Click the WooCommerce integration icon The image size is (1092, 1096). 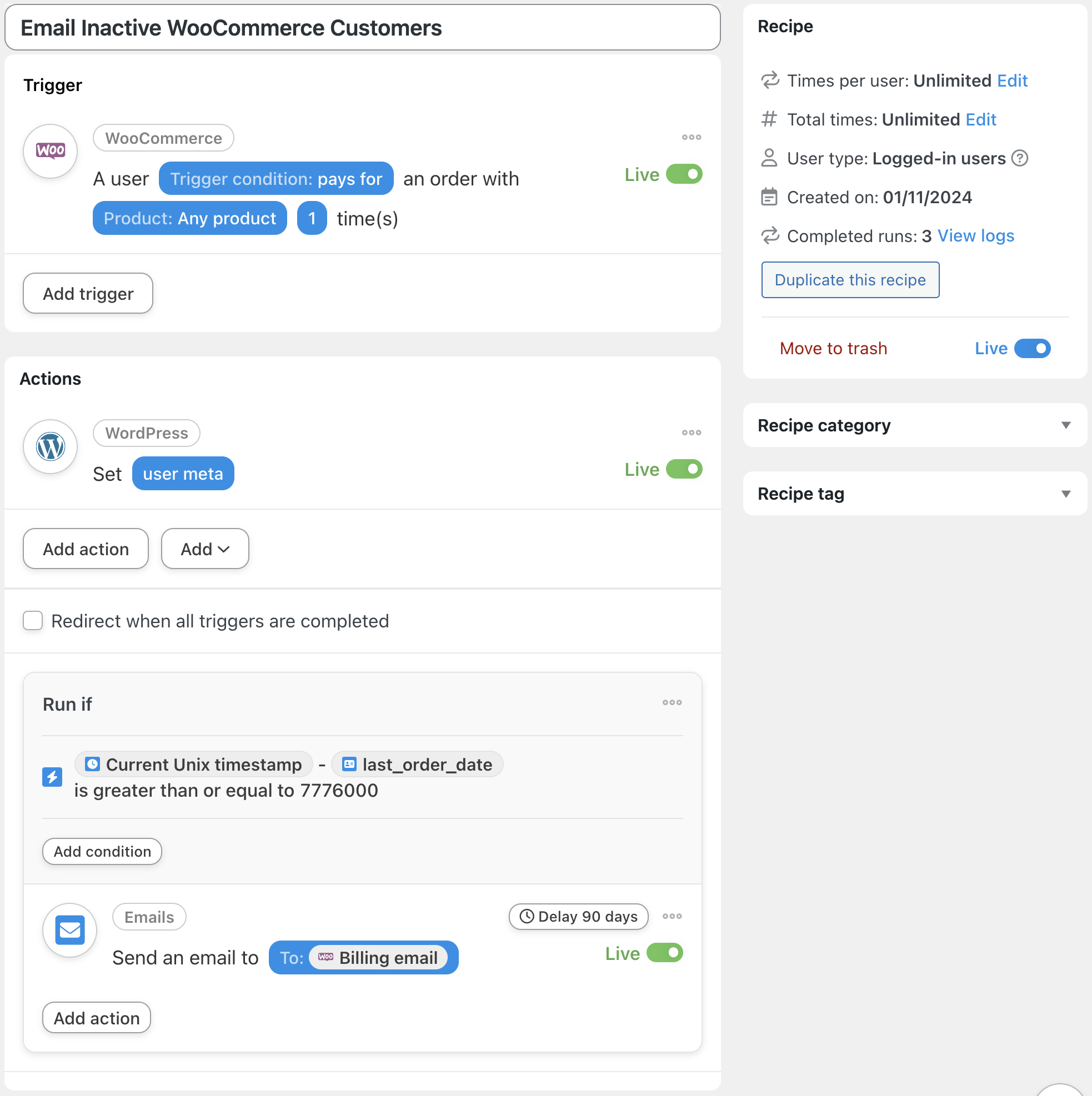click(51, 151)
